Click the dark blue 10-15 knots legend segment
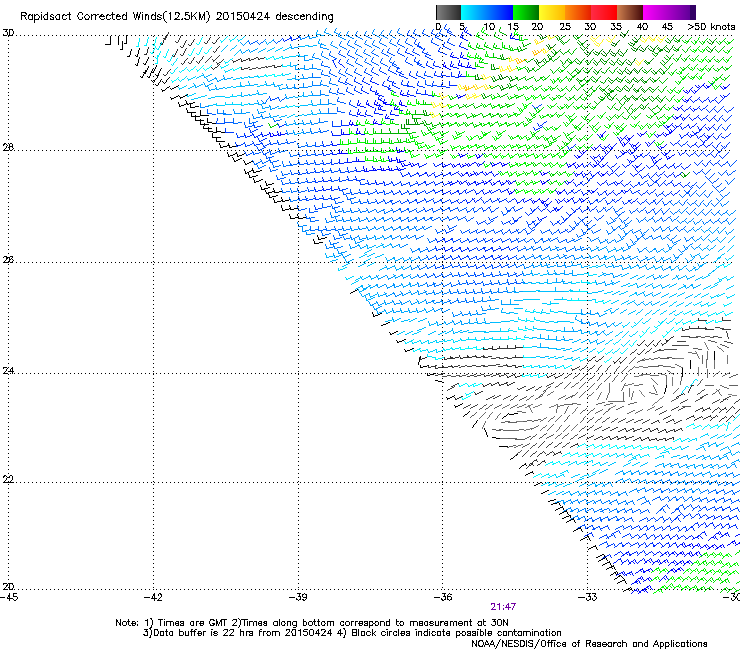This screenshot has width=740, height=650. (x=500, y=12)
